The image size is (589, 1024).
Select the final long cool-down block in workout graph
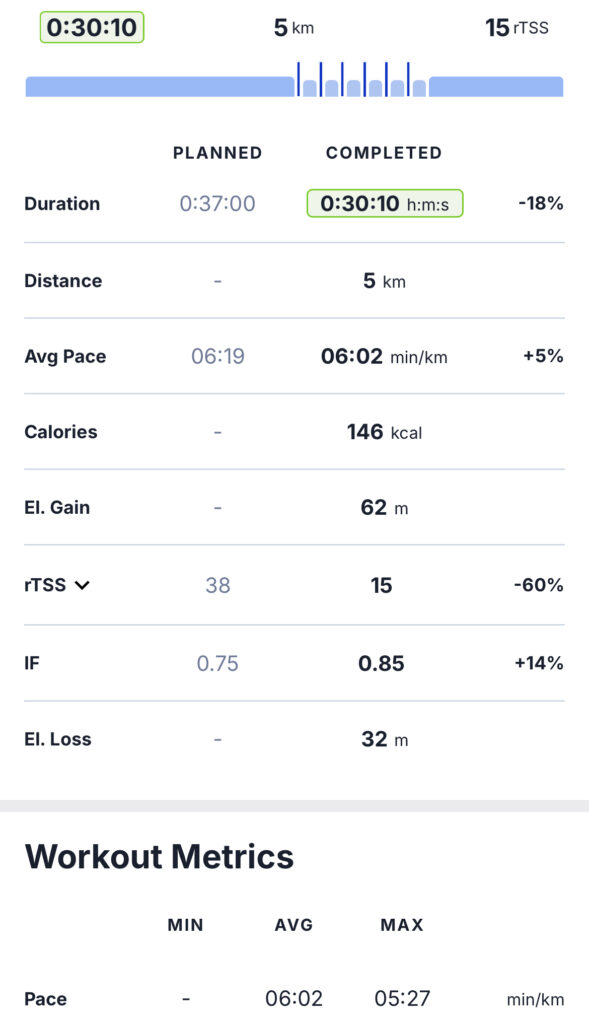click(x=496, y=87)
